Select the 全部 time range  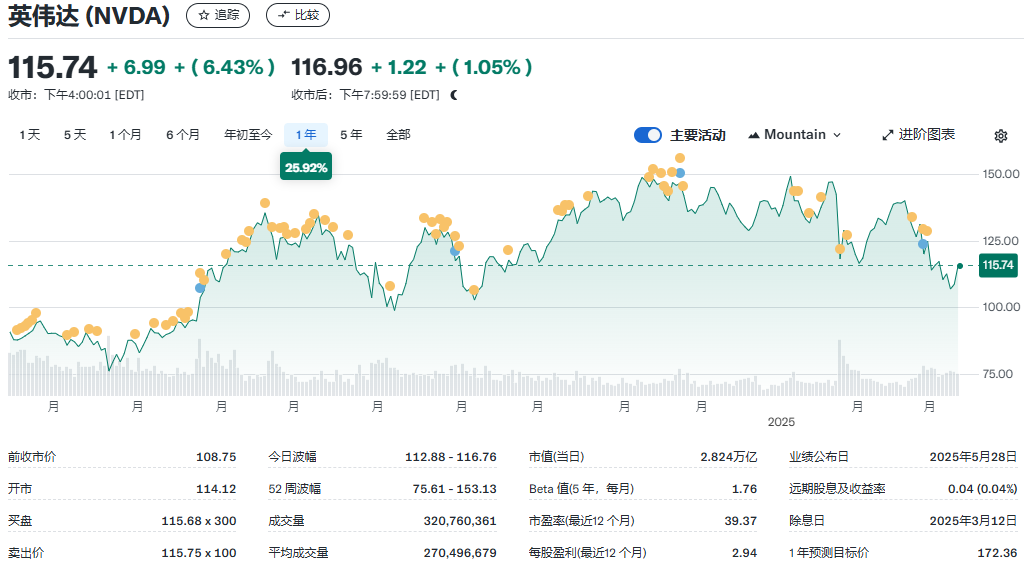398,135
